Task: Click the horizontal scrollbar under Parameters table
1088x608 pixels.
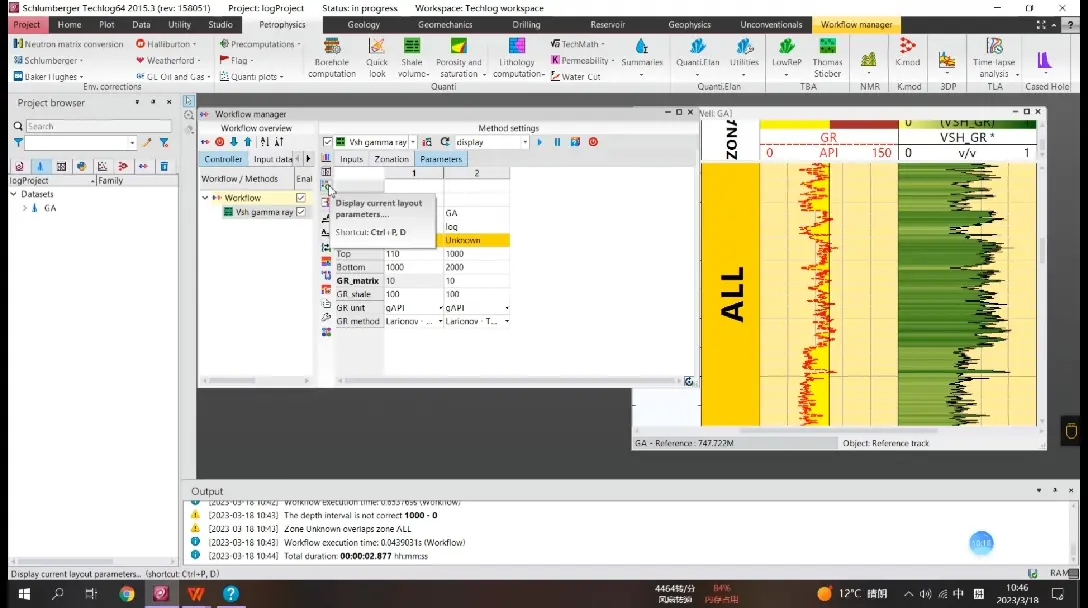Action: pyautogui.click(x=509, y=381)
